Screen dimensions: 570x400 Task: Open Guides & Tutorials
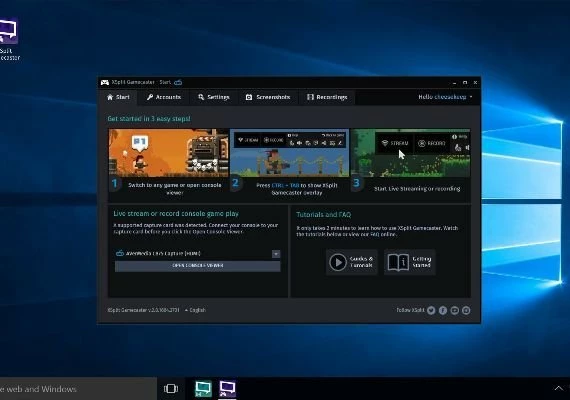tap(351, 262)
